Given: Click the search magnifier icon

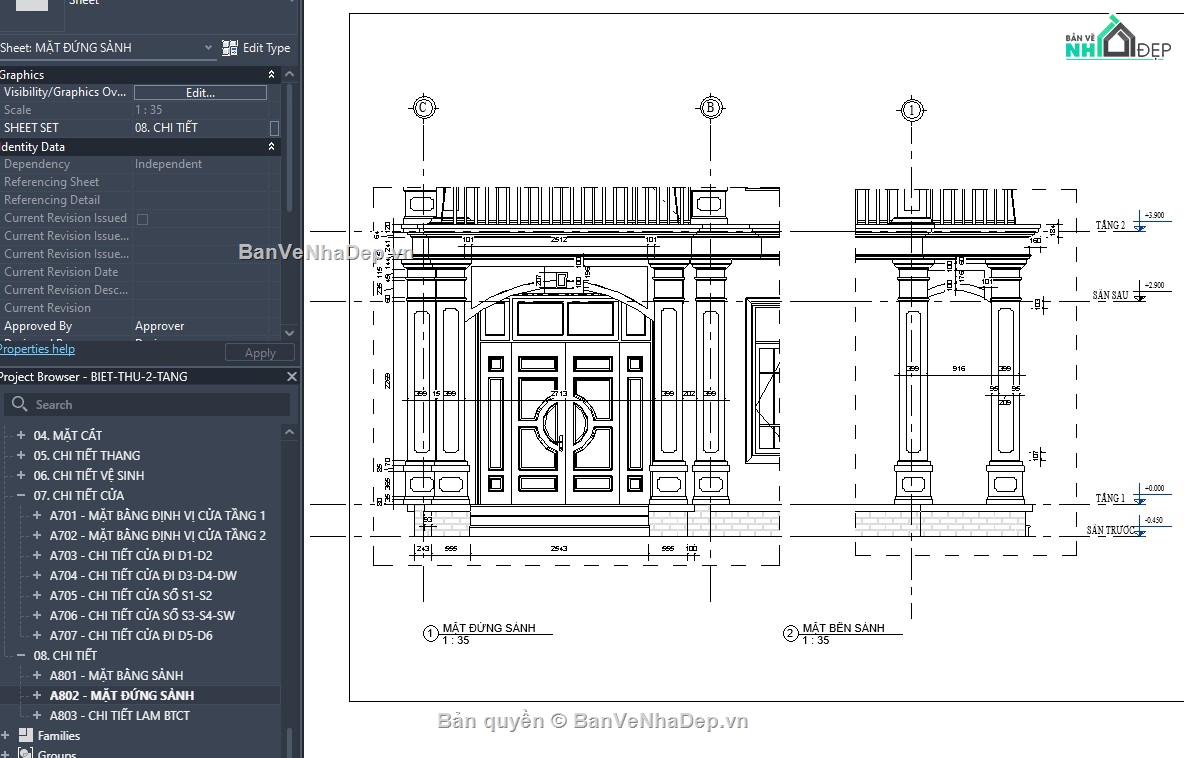Looking at the screenshot, I should pyautogui.click(x=20, y=404).
